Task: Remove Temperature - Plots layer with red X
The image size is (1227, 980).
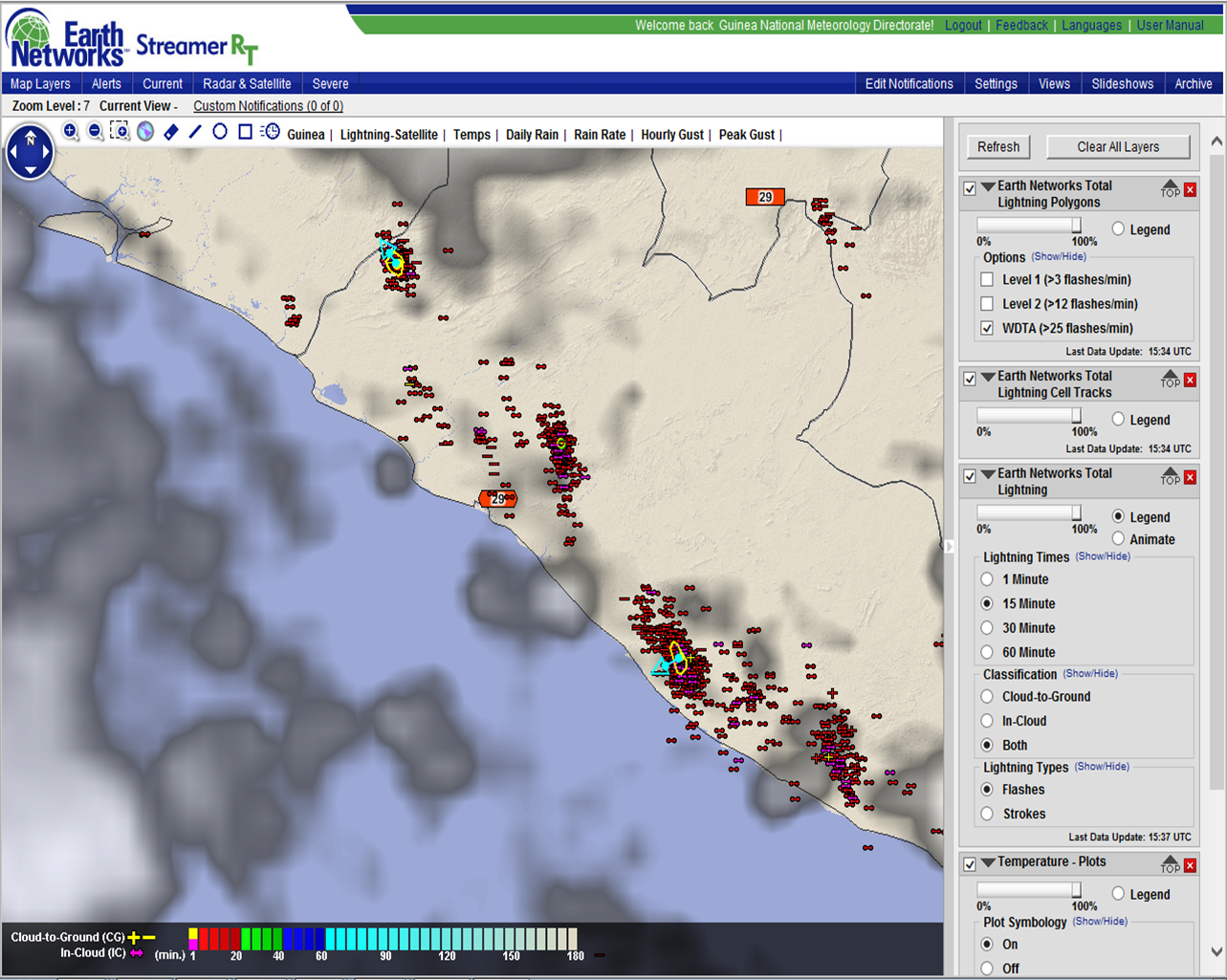Action: pos(1190,865)
